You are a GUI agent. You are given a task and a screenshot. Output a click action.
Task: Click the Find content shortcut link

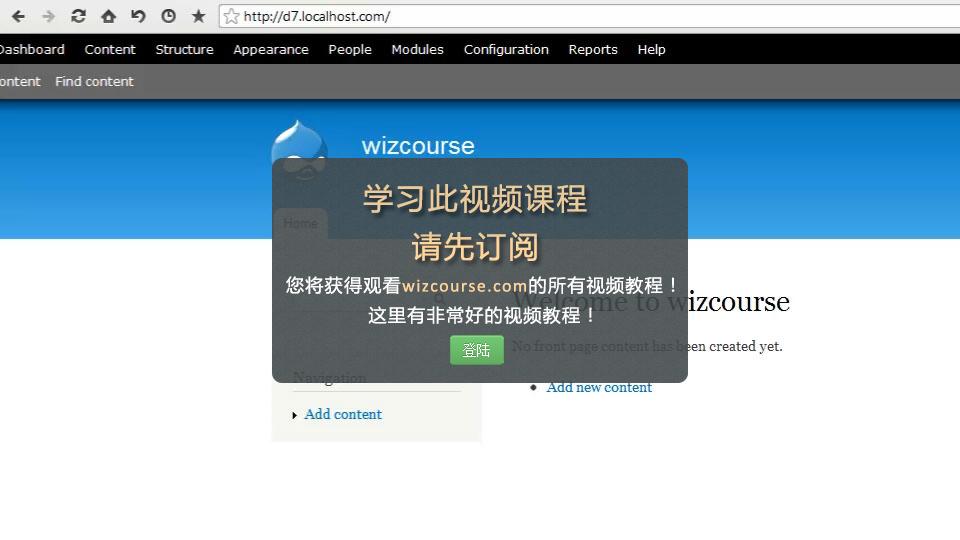pos(94,81)
